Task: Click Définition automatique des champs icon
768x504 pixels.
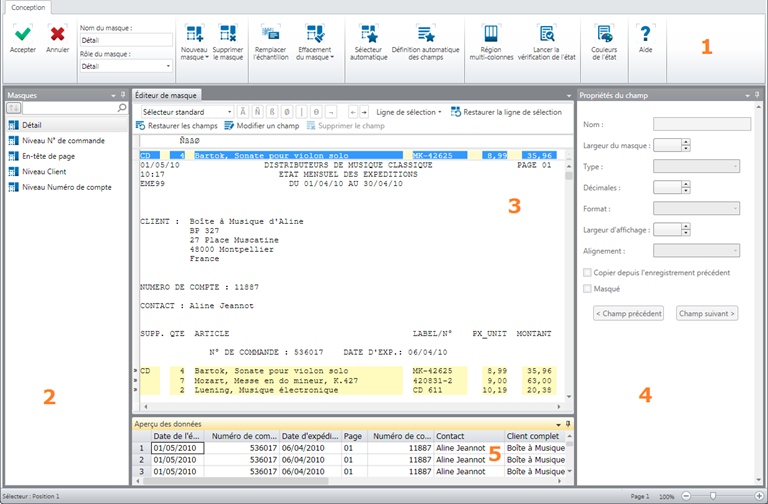Action: 426,34
